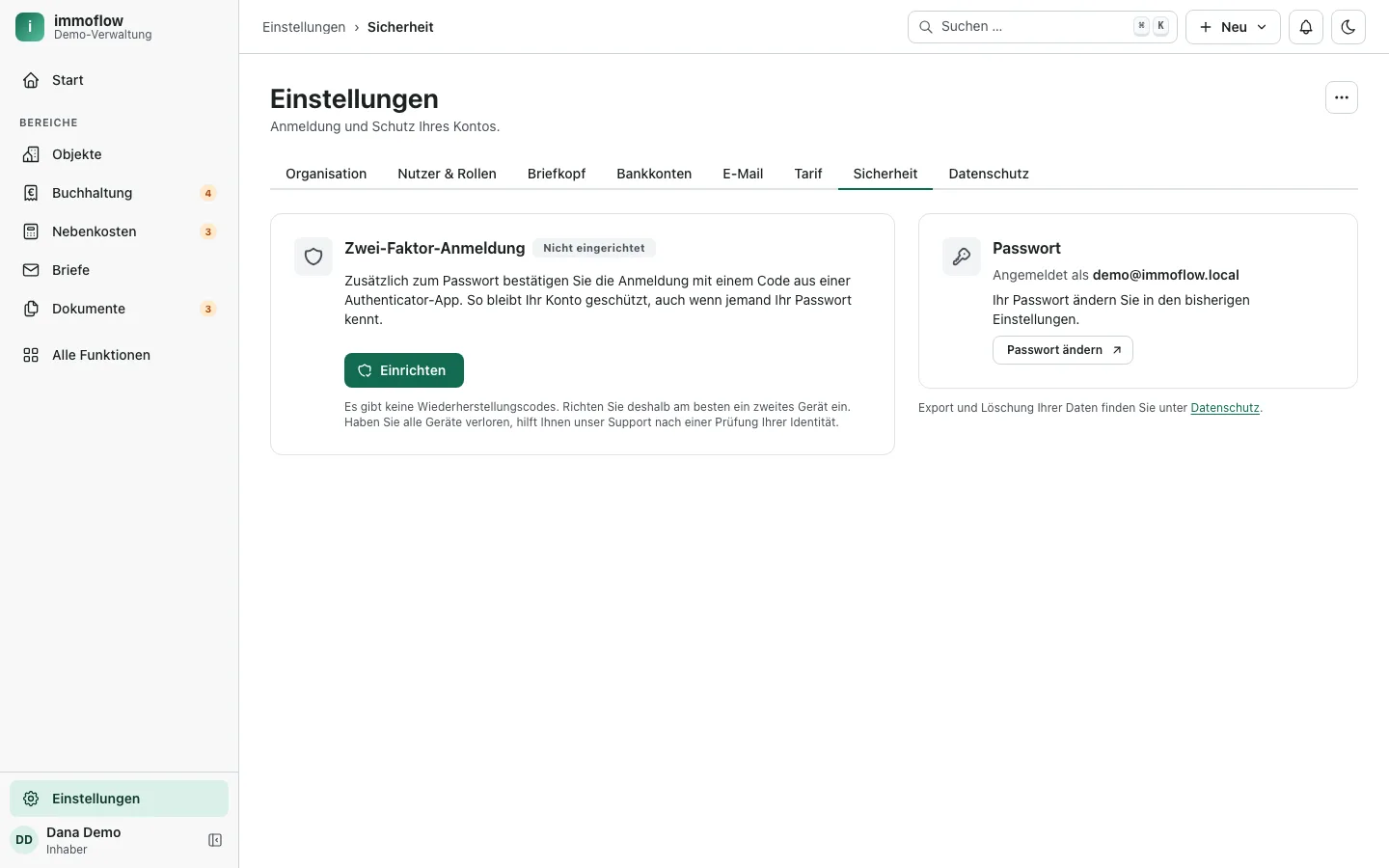This screenshot has height=868, width=1389.
Task: Switch to Organisation tab
Action: 326,174
